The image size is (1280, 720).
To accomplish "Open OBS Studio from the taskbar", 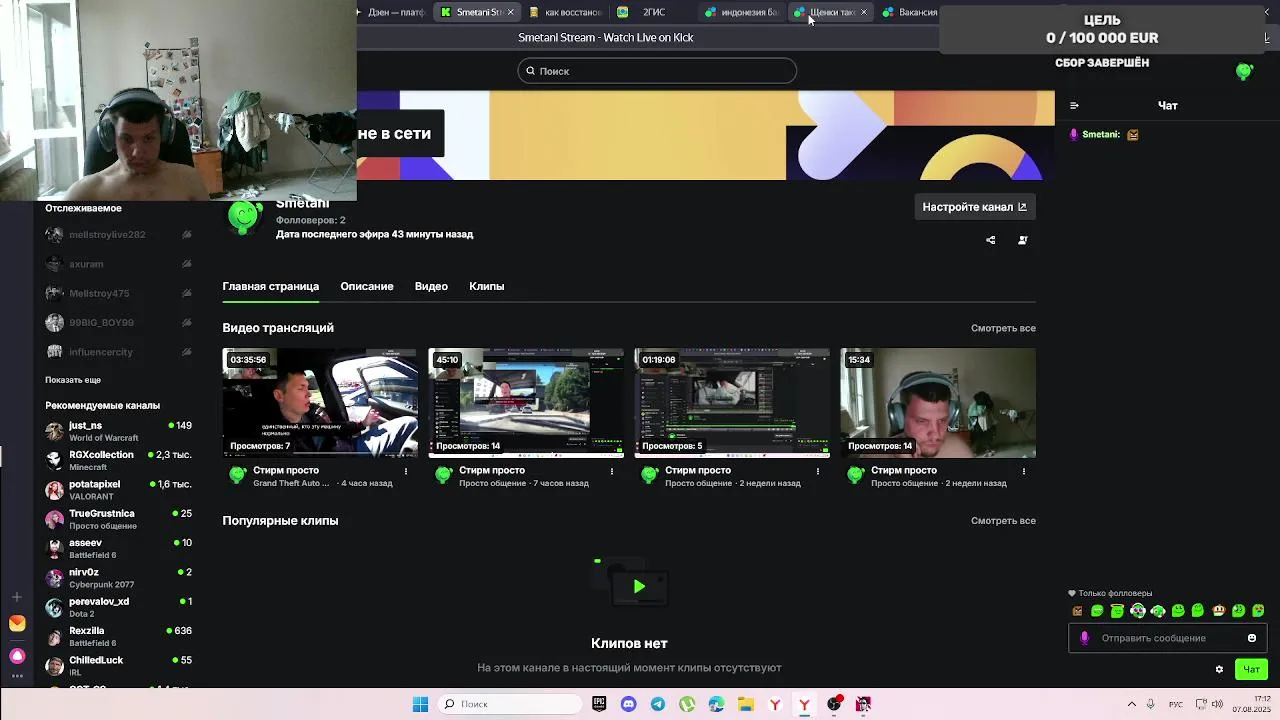I will pos(834,704).
